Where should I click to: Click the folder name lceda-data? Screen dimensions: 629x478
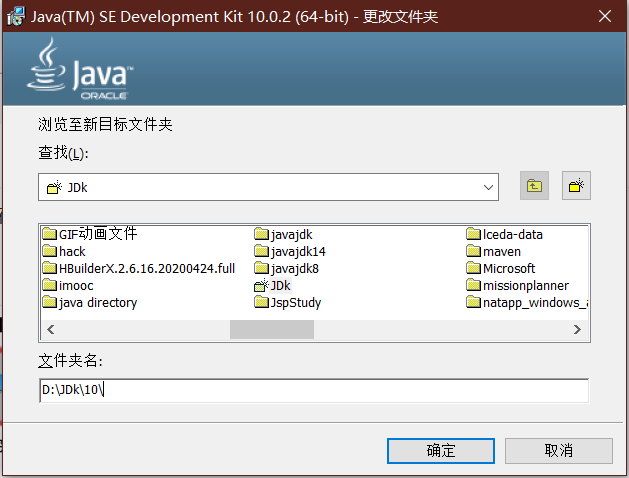(513, 234)
